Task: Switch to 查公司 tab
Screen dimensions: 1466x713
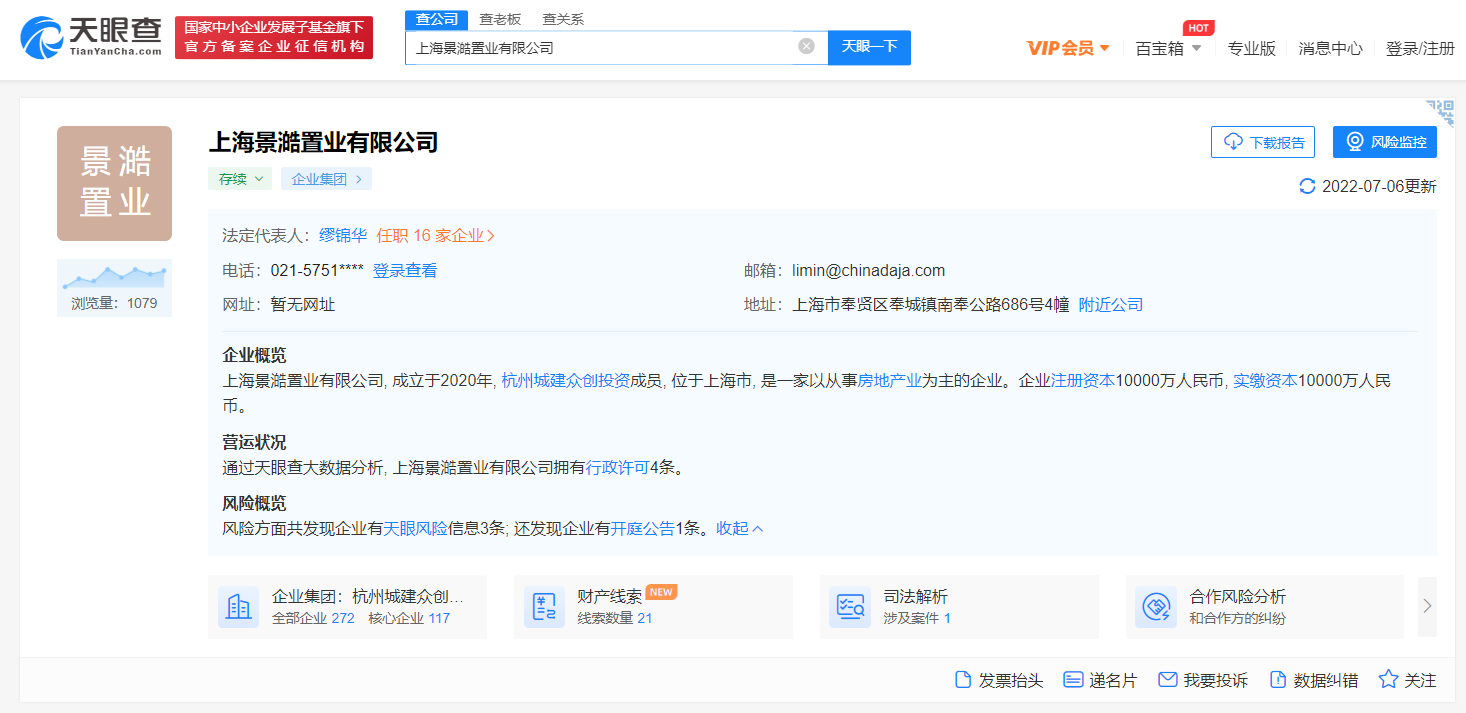Action: [436, 19]
